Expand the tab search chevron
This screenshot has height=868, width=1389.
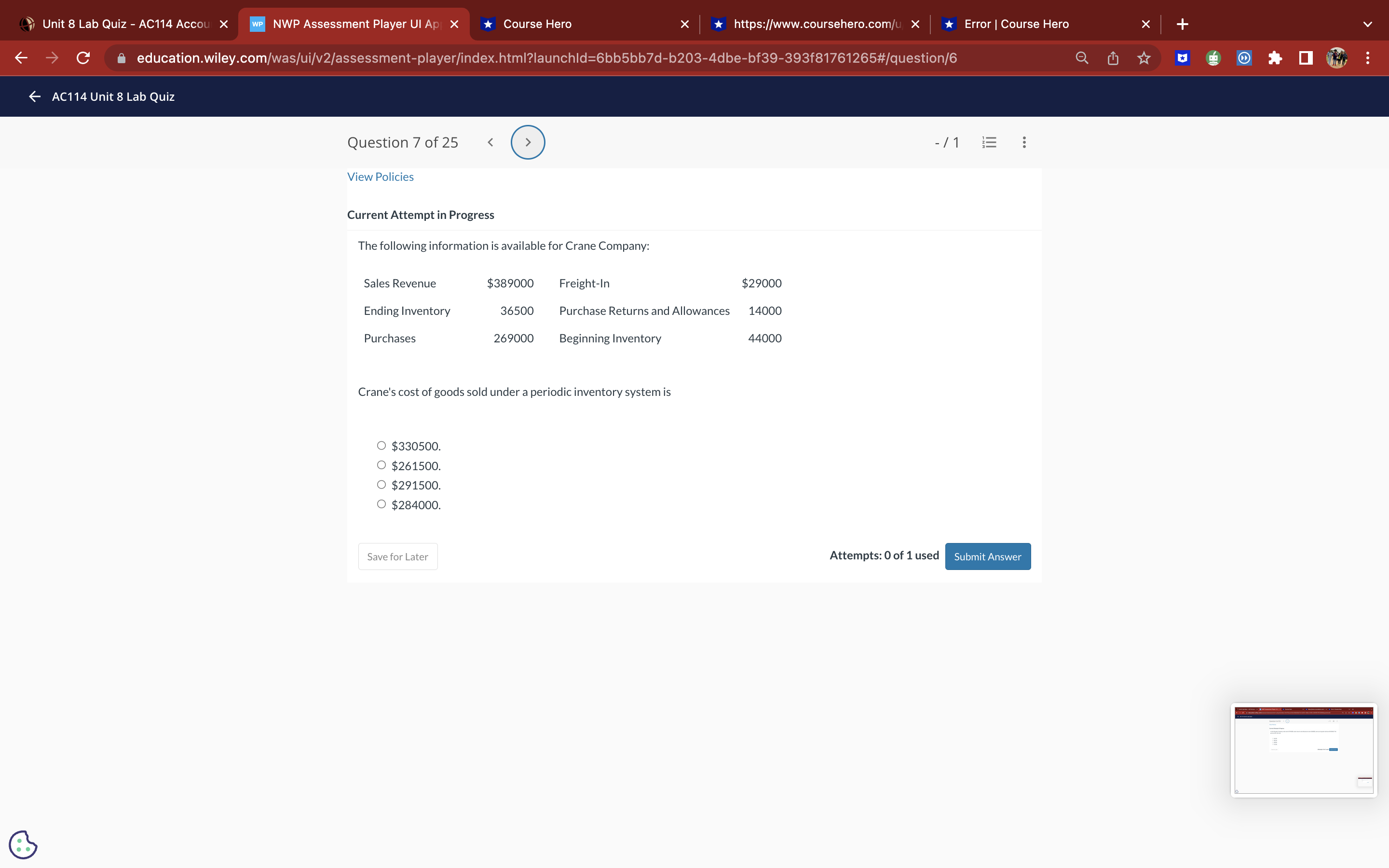[1367, 24]
